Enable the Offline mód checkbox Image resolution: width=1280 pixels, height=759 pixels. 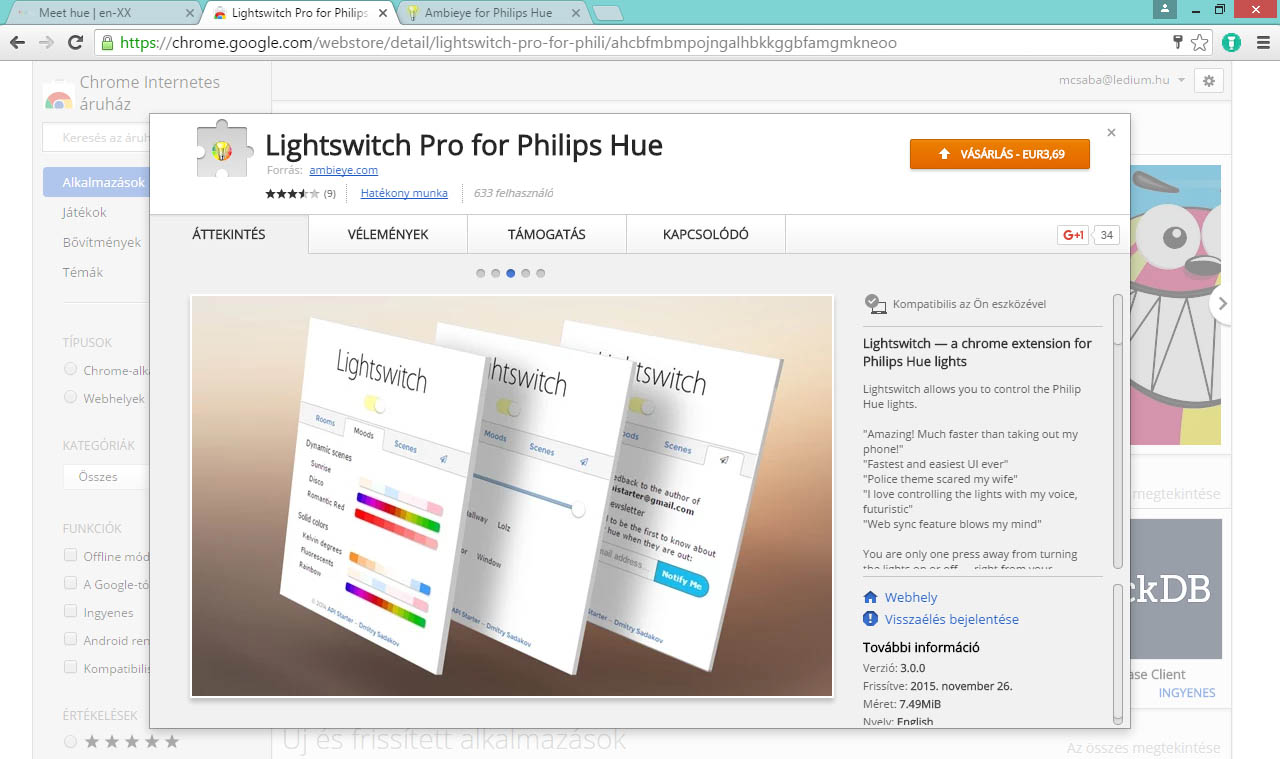coord(71,556)
